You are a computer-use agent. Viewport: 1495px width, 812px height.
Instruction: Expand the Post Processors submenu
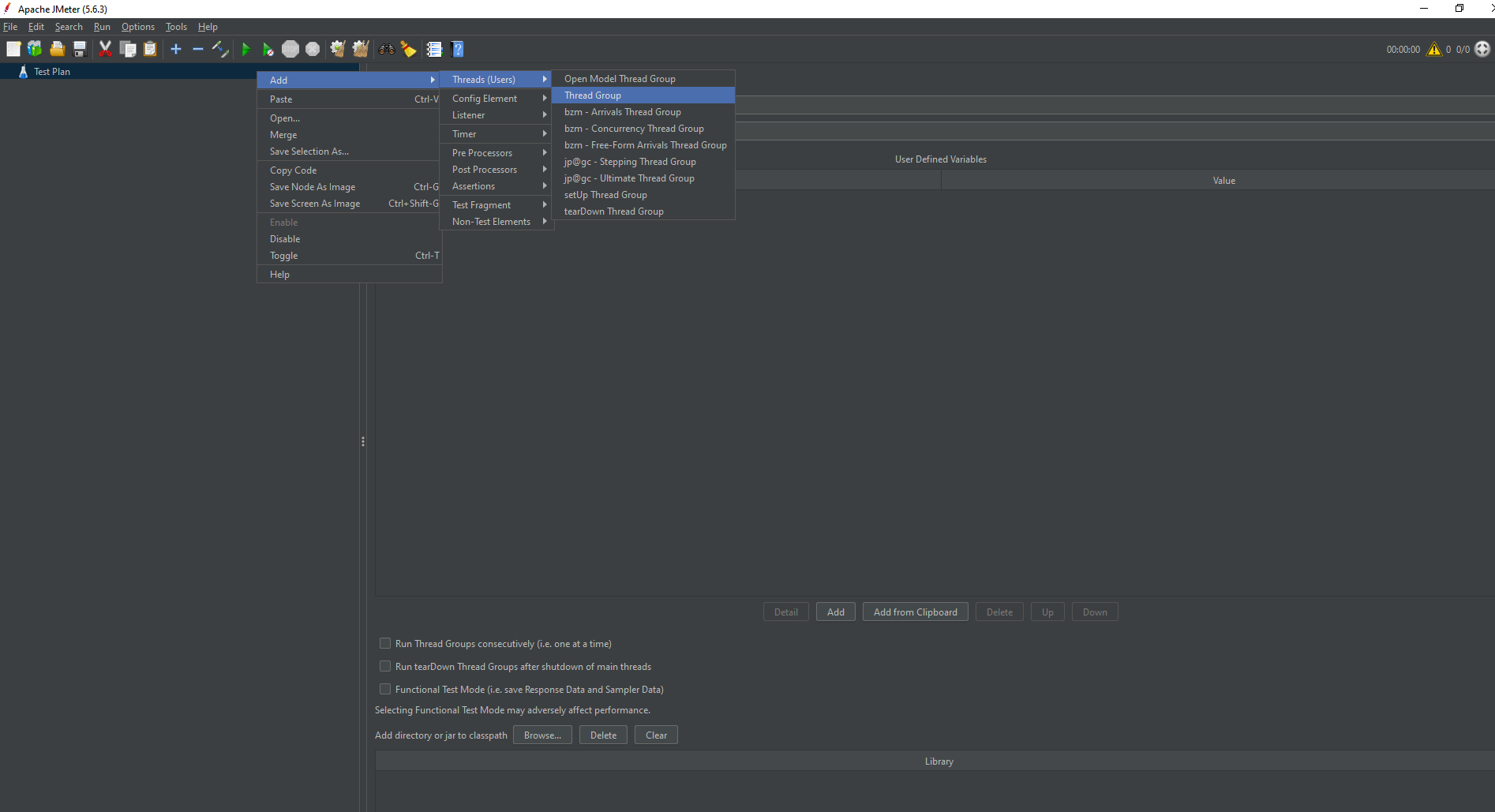coord(496,169)
